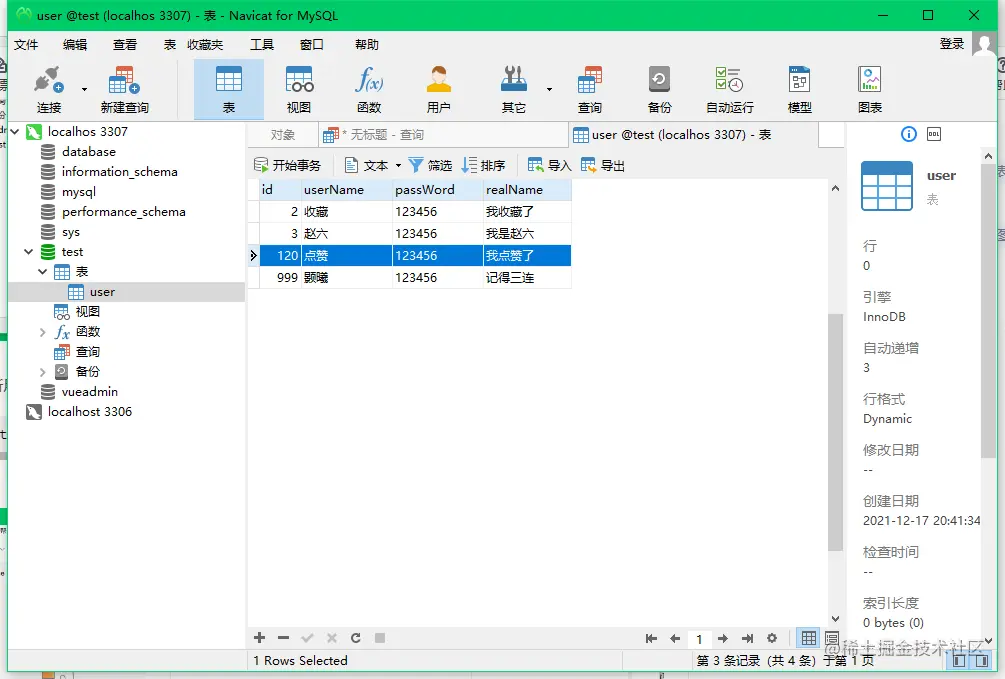Screen dimensions: 1005x679
Task: Select the cell containing 记得三连
Action: click(x=527, y=278)
